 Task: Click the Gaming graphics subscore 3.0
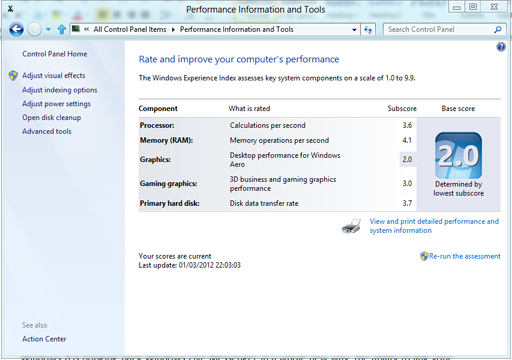point(407,184)
